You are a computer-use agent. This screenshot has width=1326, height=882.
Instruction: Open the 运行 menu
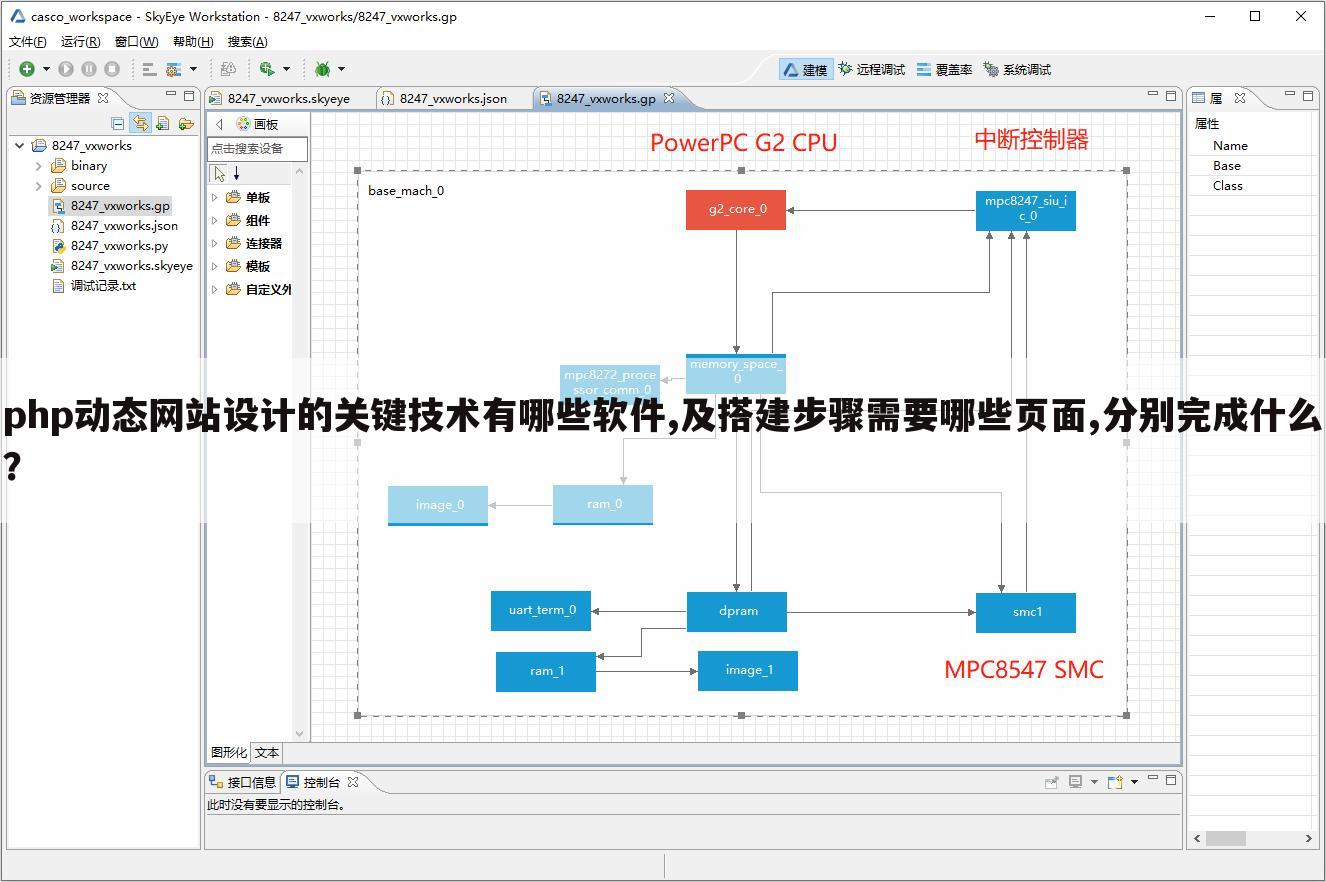pyautogui.click(x=78, y=41)
